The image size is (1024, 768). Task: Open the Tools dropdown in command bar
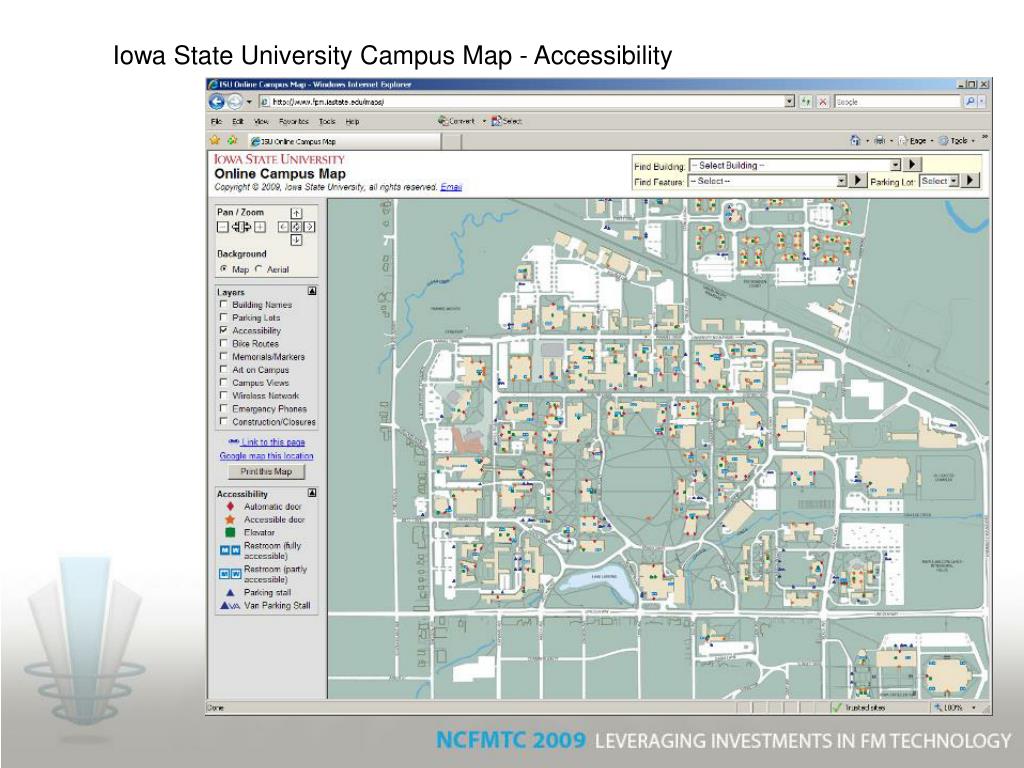click(x=955, y=140)
